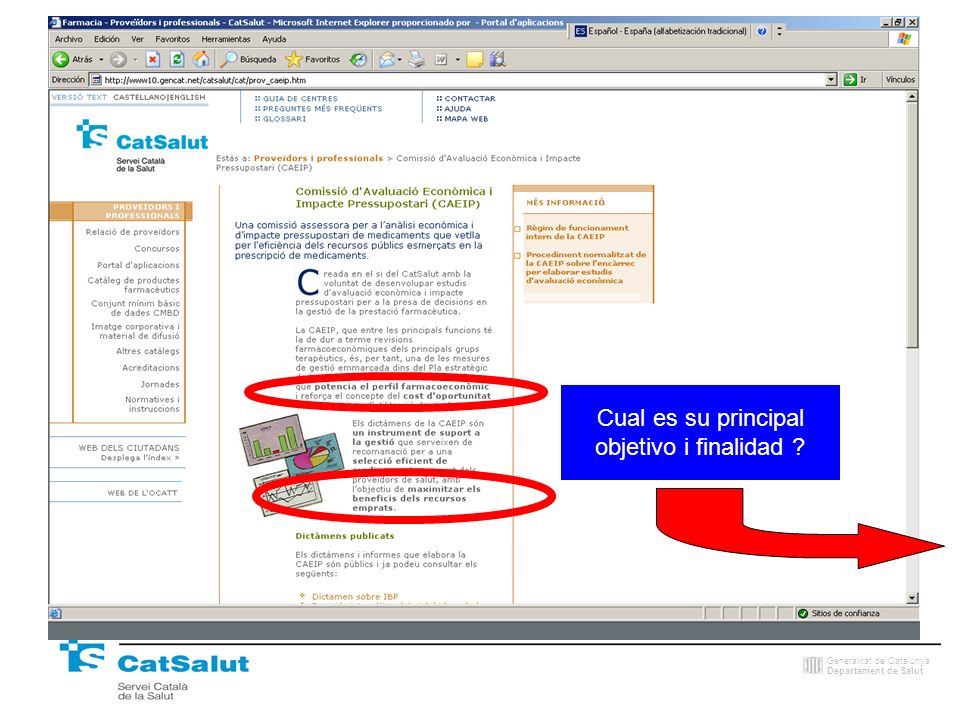Open Procediment normalitzat de la CAEIP link
The height and width of the screenshot is (720, 960).
585,268
